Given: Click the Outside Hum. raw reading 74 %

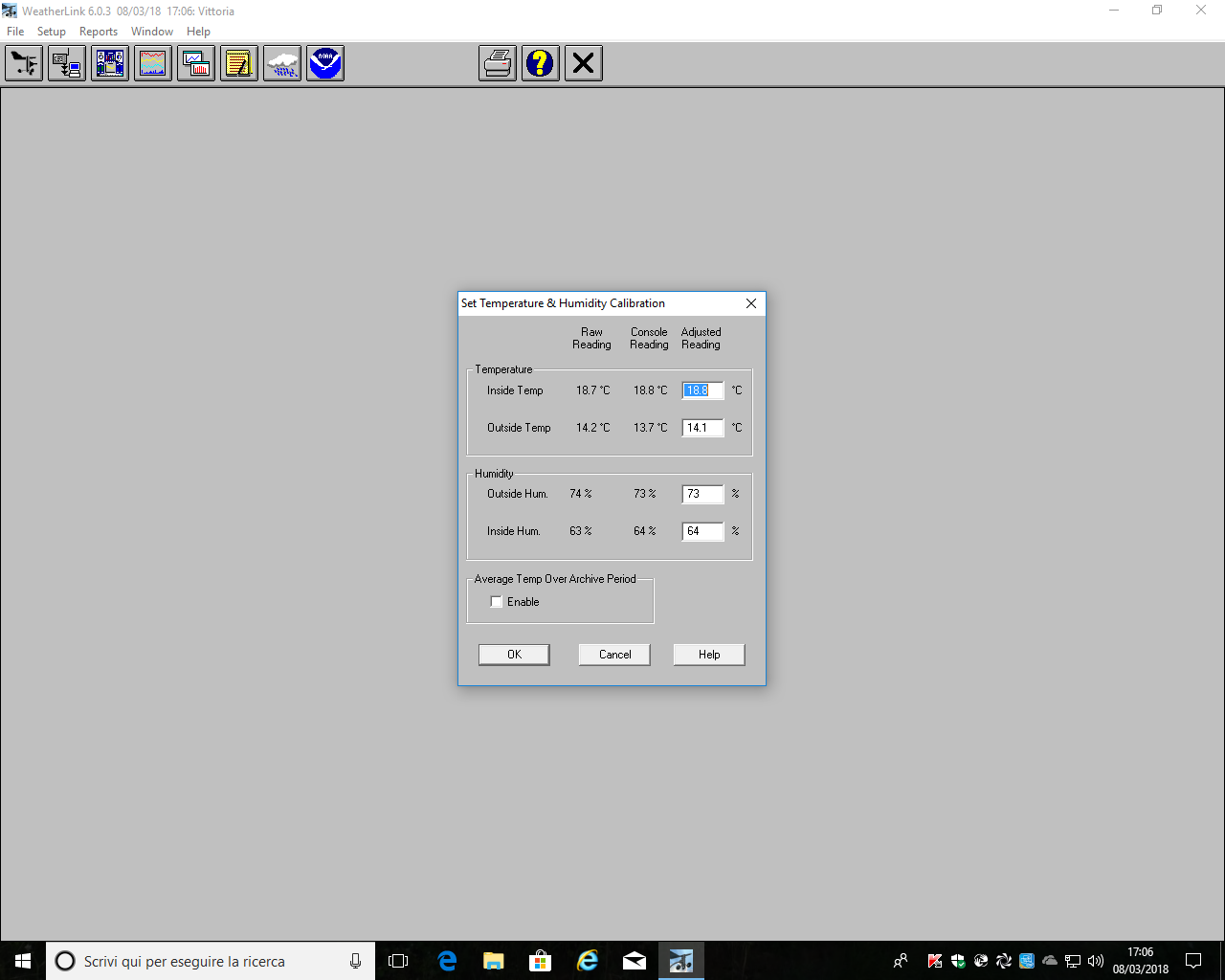Looking at the screenshot, I should tap(581, 494).
